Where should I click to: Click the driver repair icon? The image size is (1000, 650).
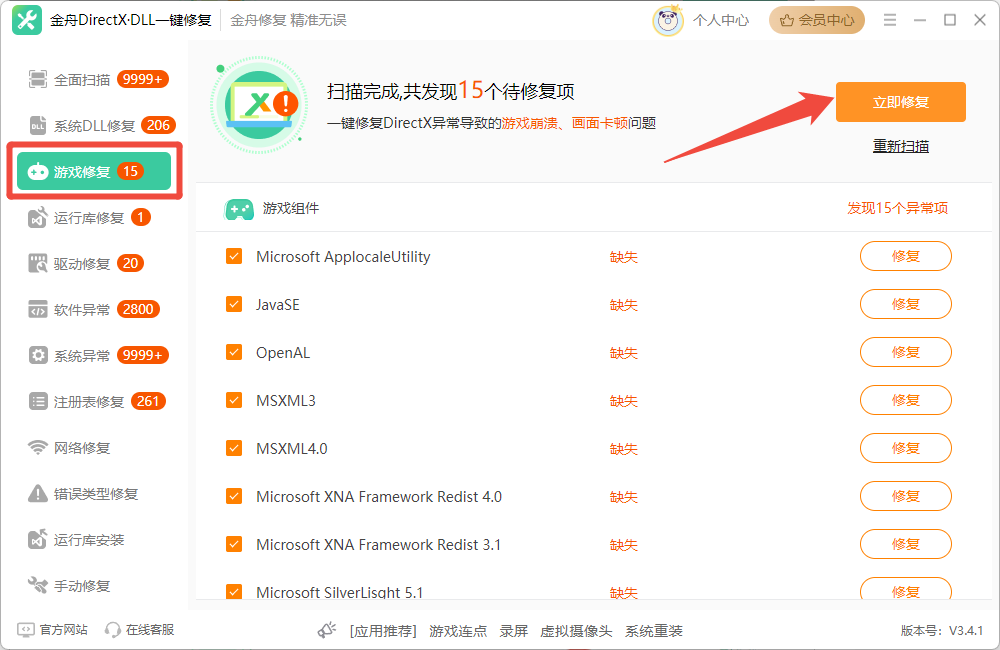(x=38, y=263)
